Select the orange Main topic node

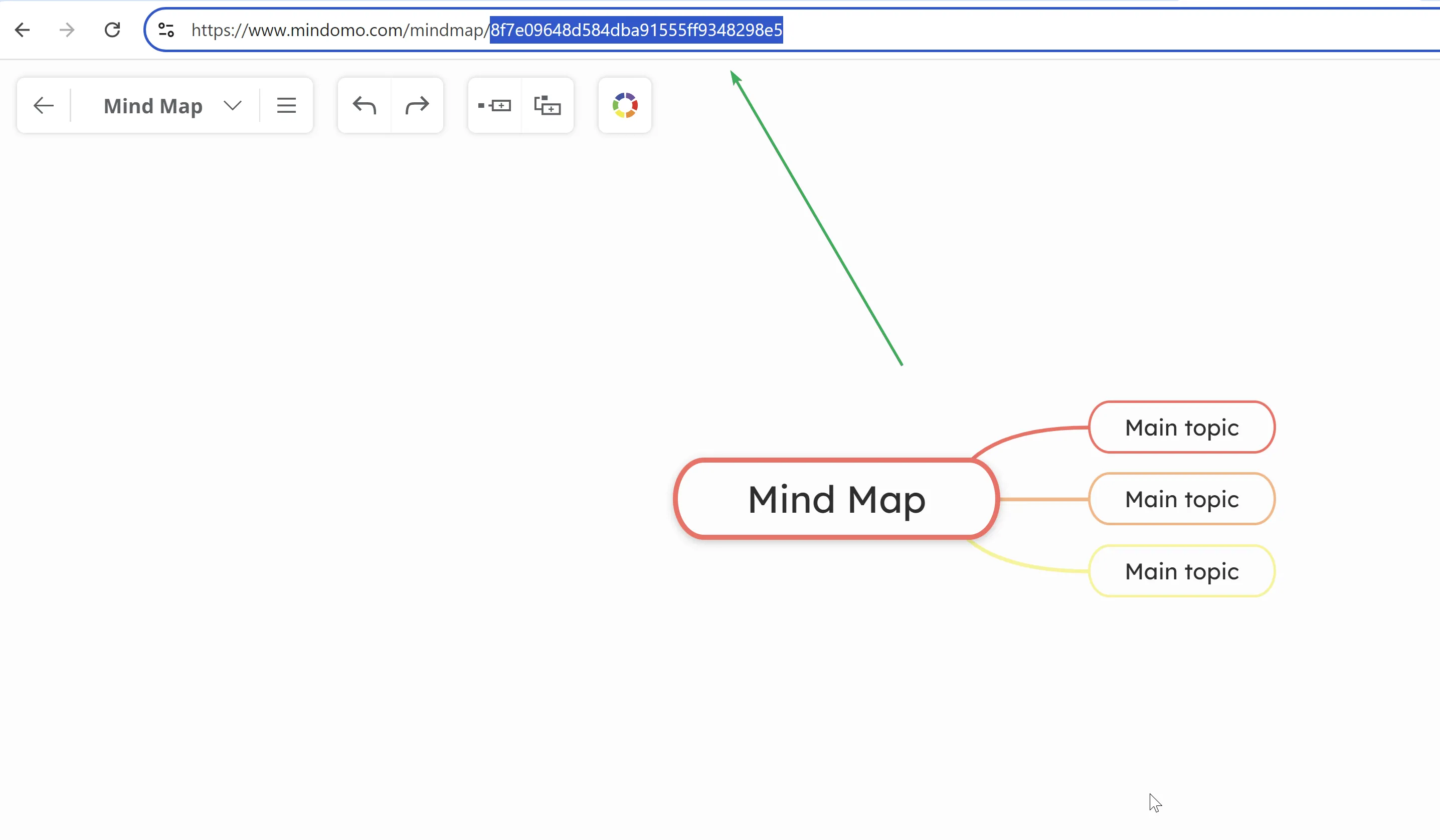[1181, 500]
